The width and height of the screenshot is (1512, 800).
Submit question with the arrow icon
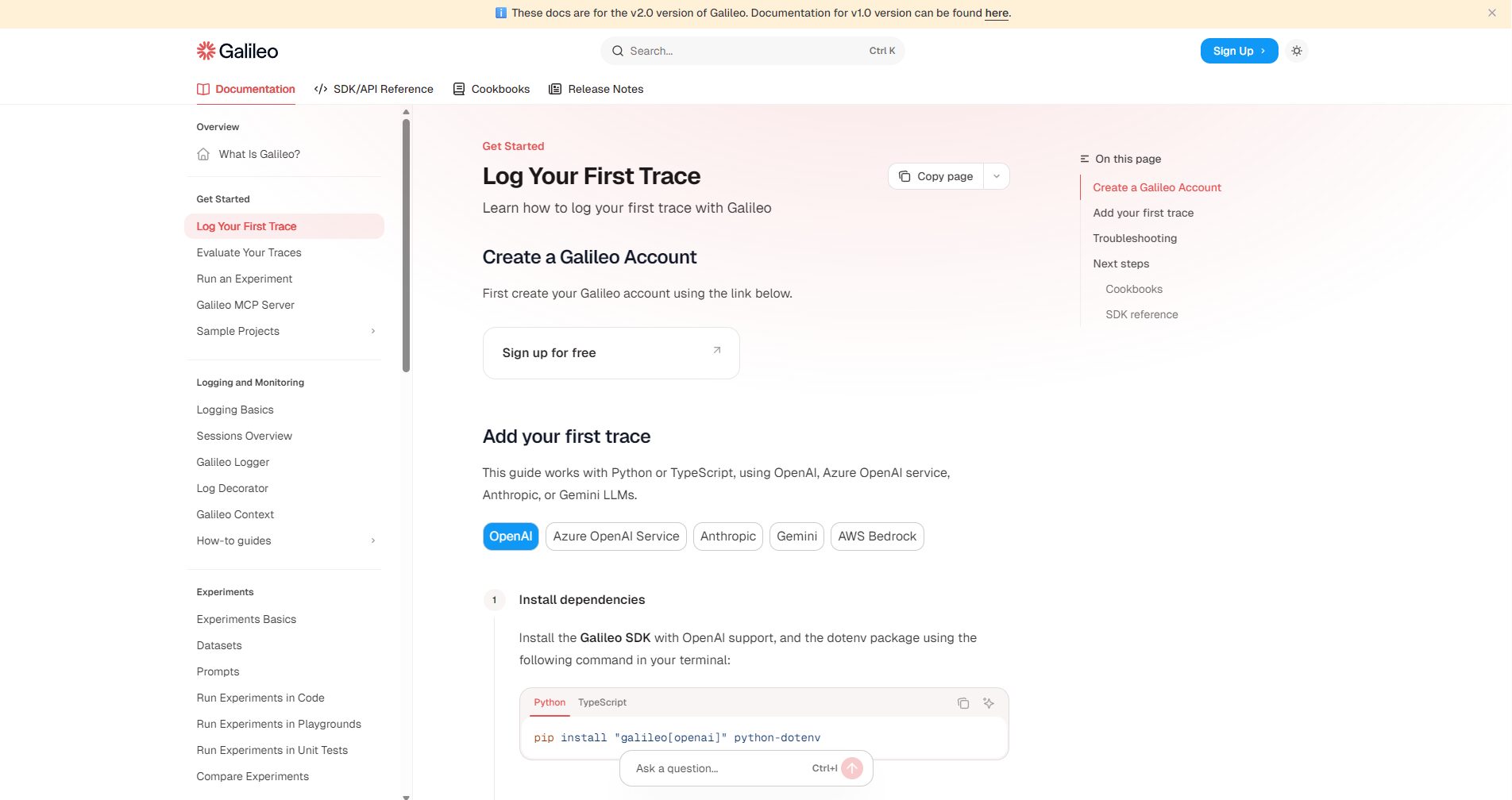coord(852,768)
